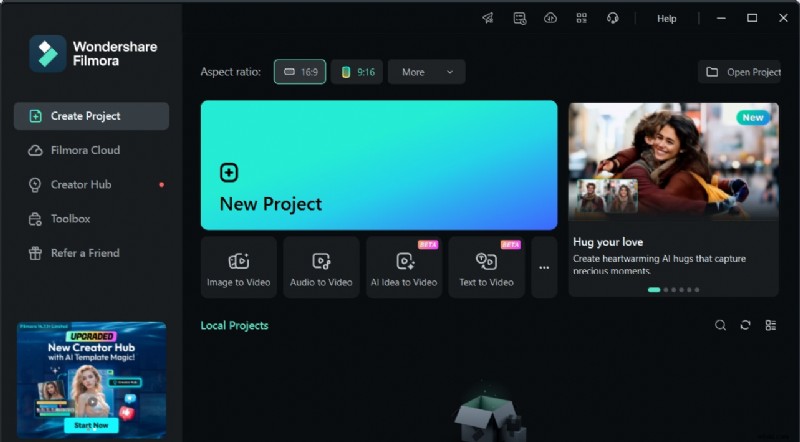Screen dimensions: 800x442
Task: Start the Text to Video tool
Action: tap(486, 267)
